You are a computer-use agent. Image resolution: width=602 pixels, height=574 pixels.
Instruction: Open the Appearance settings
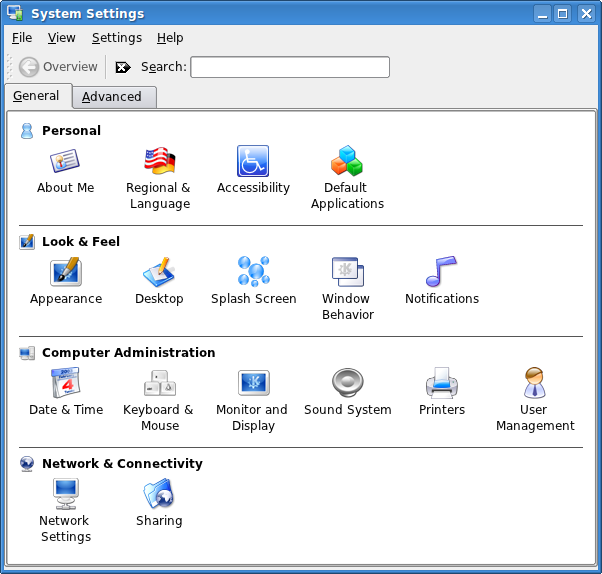tap(66, 281)
